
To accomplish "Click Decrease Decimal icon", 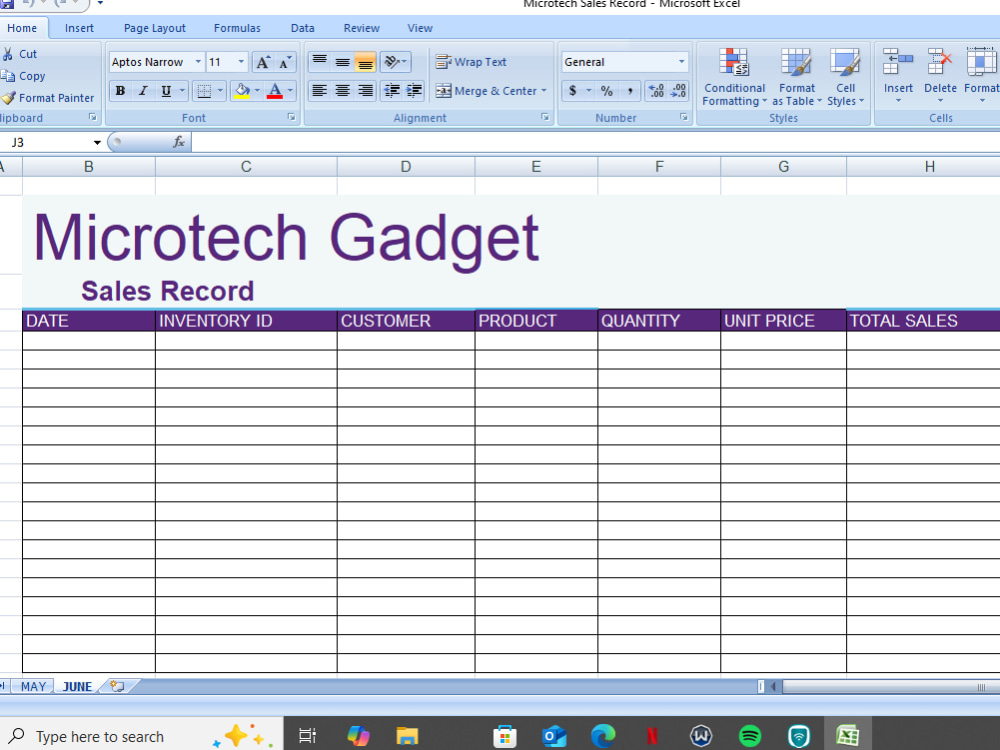I will pos(679,91).
